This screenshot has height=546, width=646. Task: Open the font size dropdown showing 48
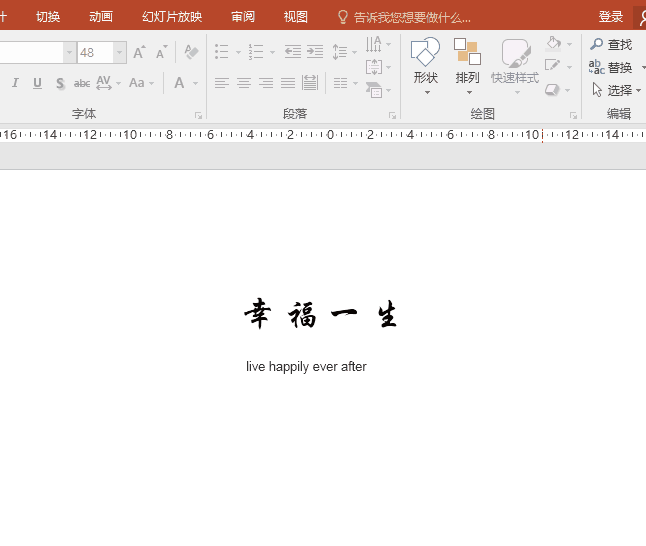point(120,52)
